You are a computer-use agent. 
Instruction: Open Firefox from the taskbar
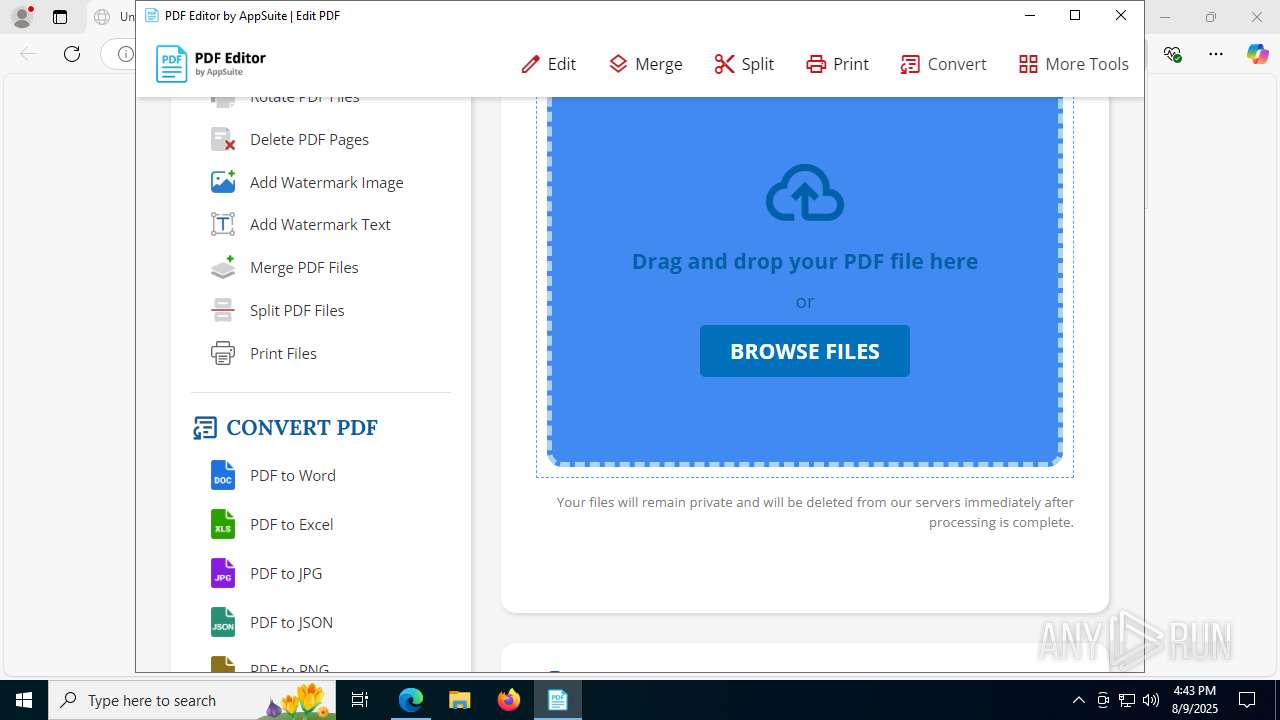click(509, 700)
